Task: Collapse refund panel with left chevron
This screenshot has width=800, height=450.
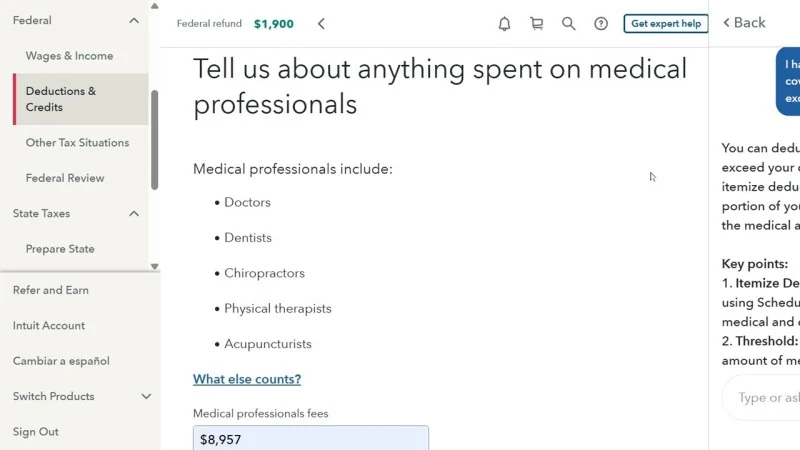Action: pos(321,24)
